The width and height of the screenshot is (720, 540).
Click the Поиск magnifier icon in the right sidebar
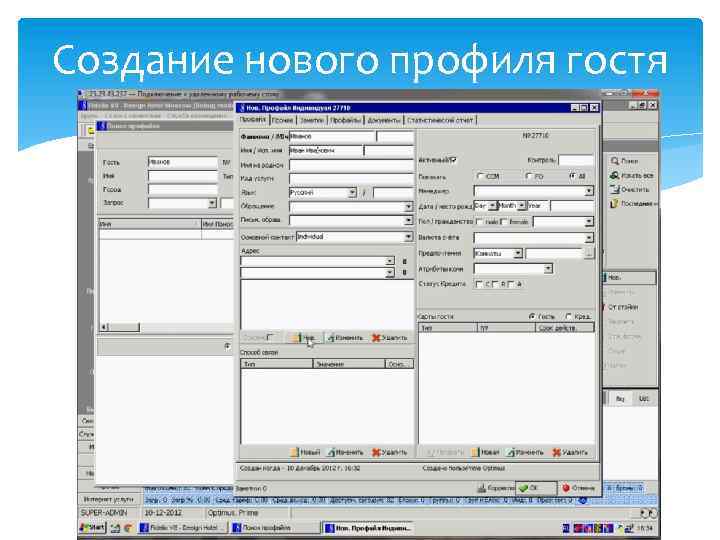click(x=615, y=161)
